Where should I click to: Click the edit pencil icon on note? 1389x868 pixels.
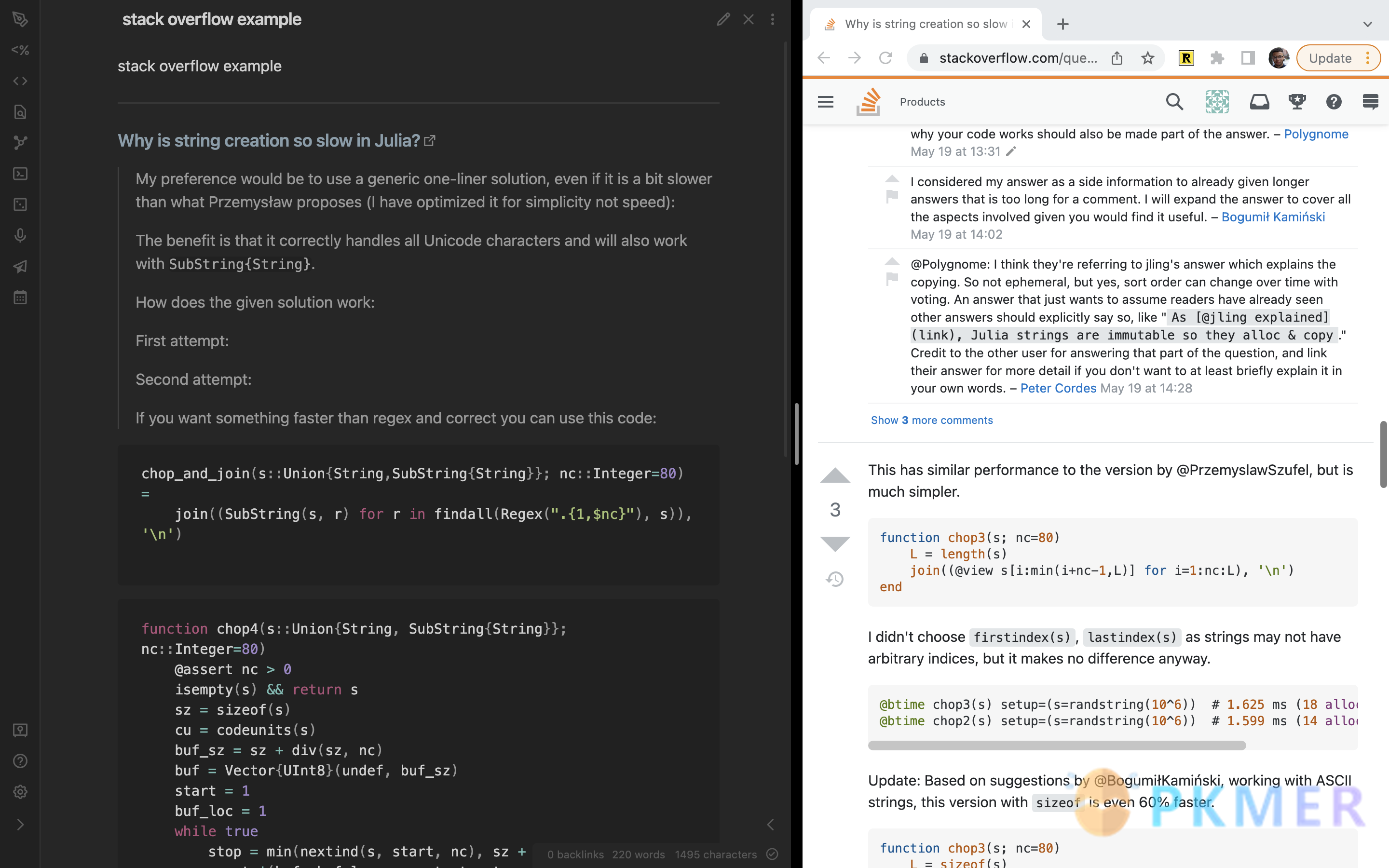point(724,18)
